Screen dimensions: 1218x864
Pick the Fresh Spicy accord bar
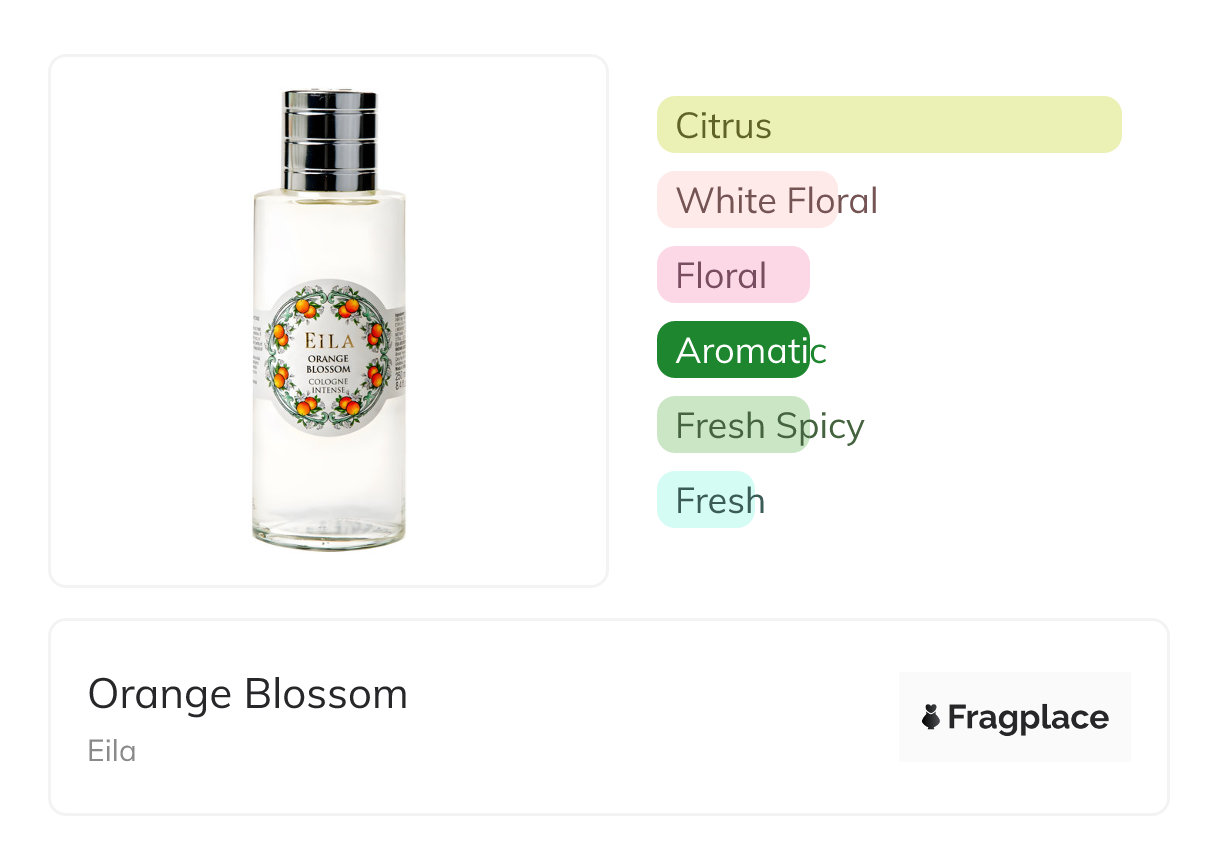732,425
